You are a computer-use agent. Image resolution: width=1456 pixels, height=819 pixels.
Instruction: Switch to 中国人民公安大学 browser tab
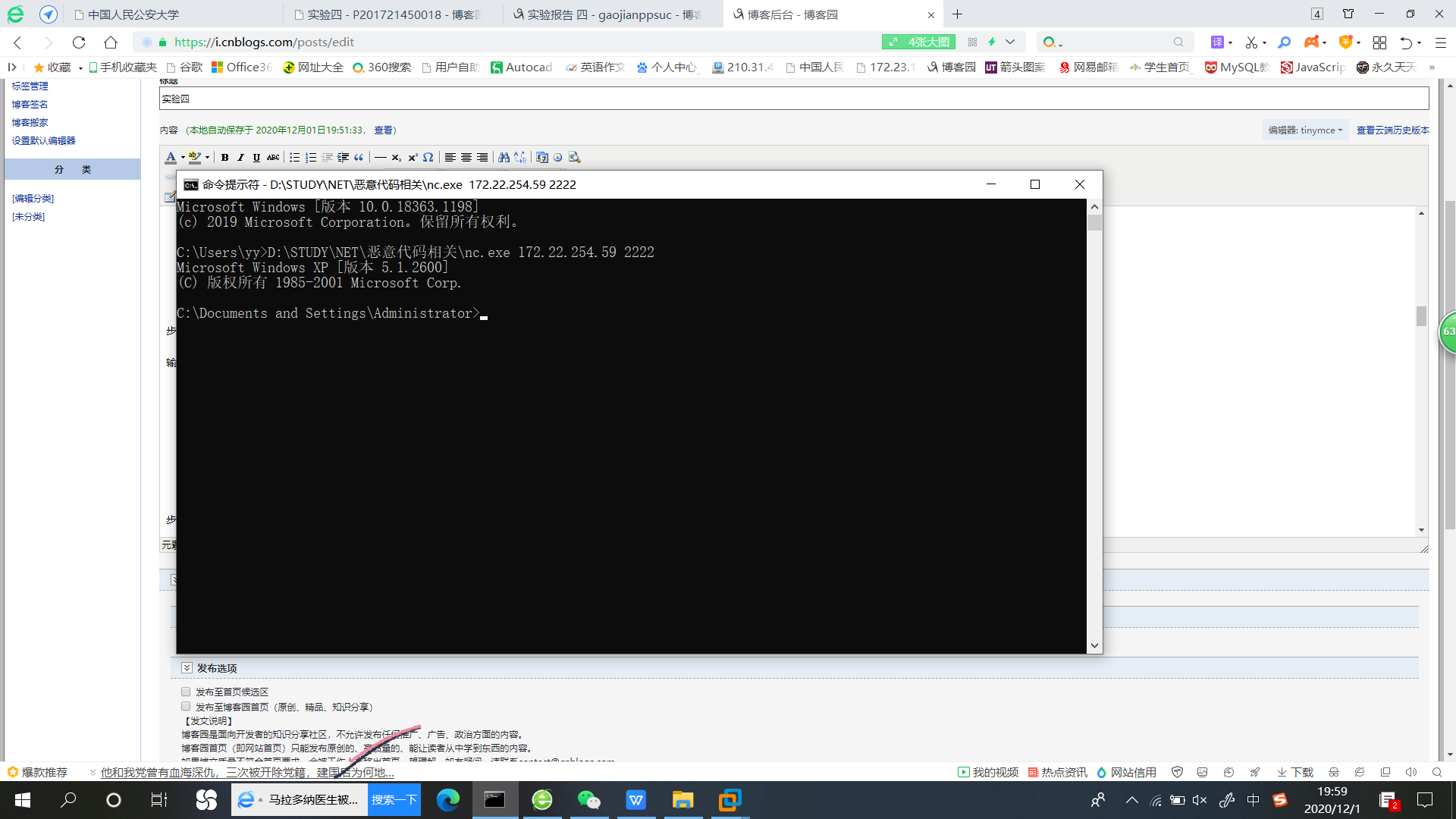pos(133,14)
